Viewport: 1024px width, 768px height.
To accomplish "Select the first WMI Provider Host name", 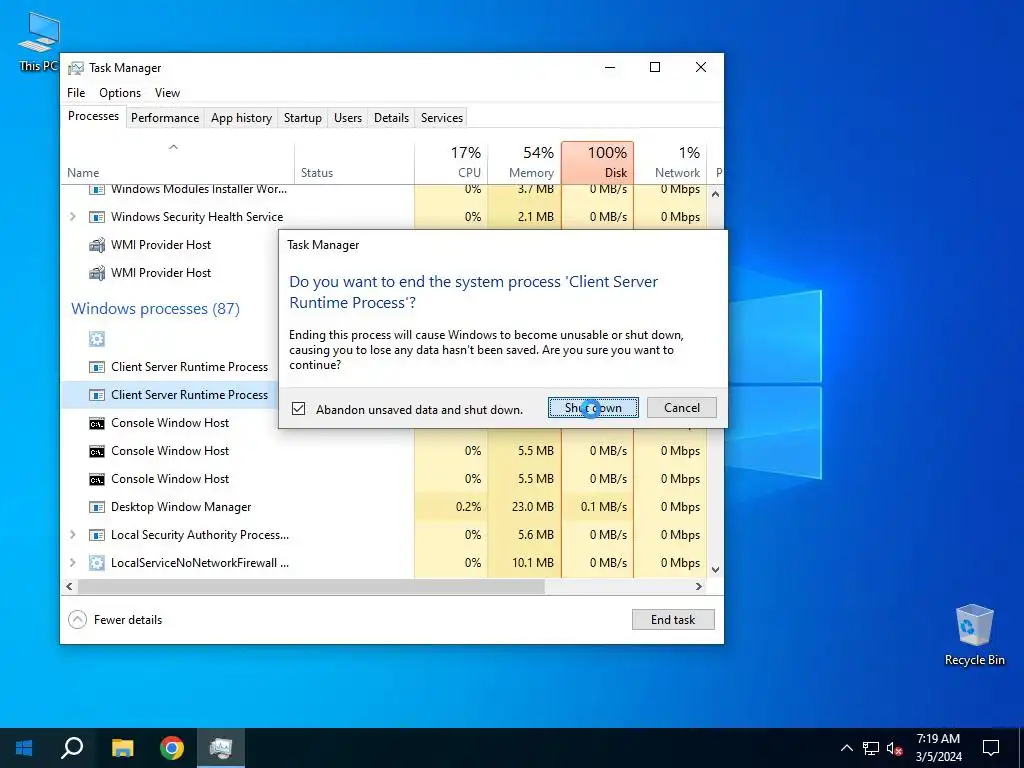I will (x=161, y=245).
